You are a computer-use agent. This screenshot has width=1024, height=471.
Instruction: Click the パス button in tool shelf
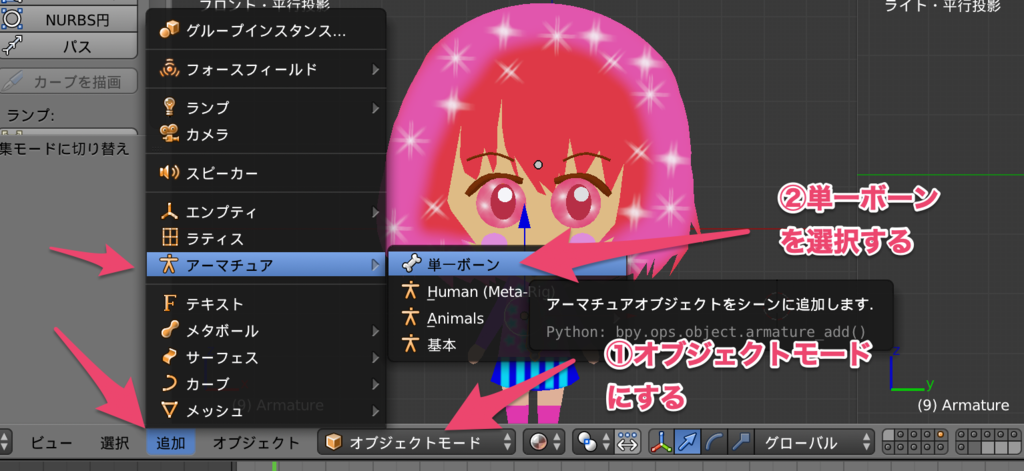coord(69,46)
